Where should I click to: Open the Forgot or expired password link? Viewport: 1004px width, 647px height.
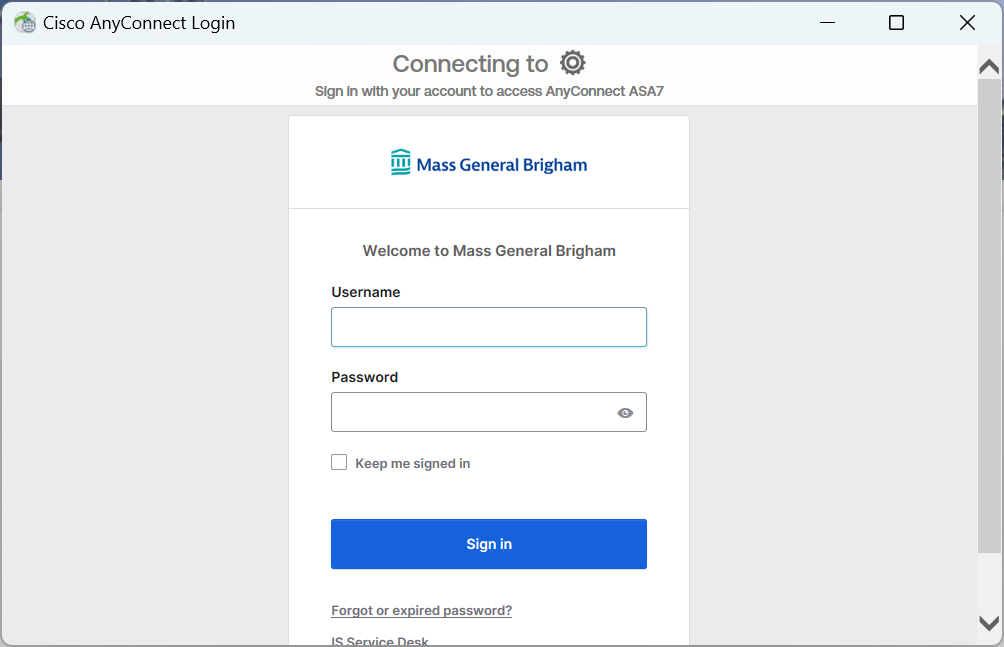pos(421,610)
